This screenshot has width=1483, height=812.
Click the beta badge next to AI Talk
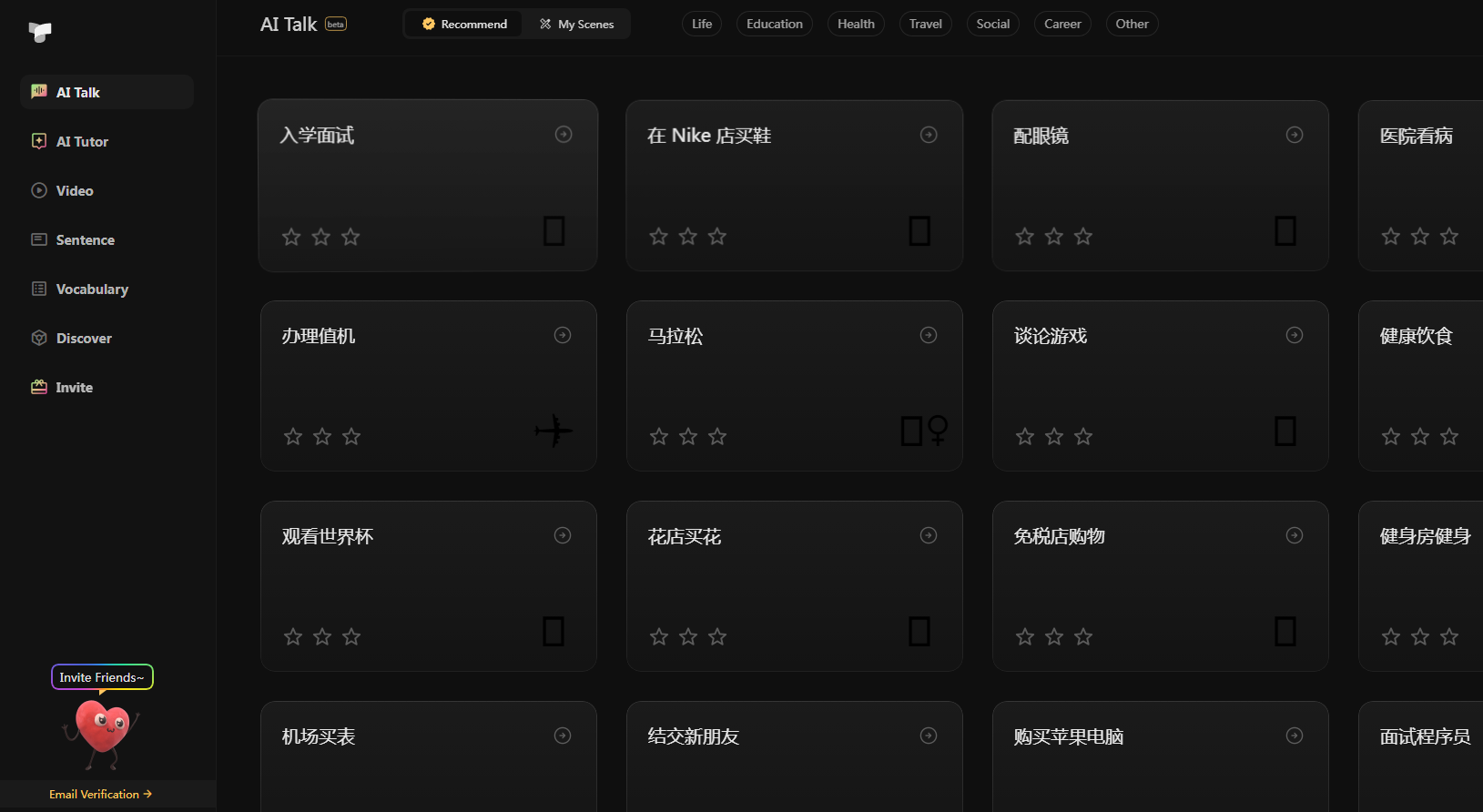point(336,25)
